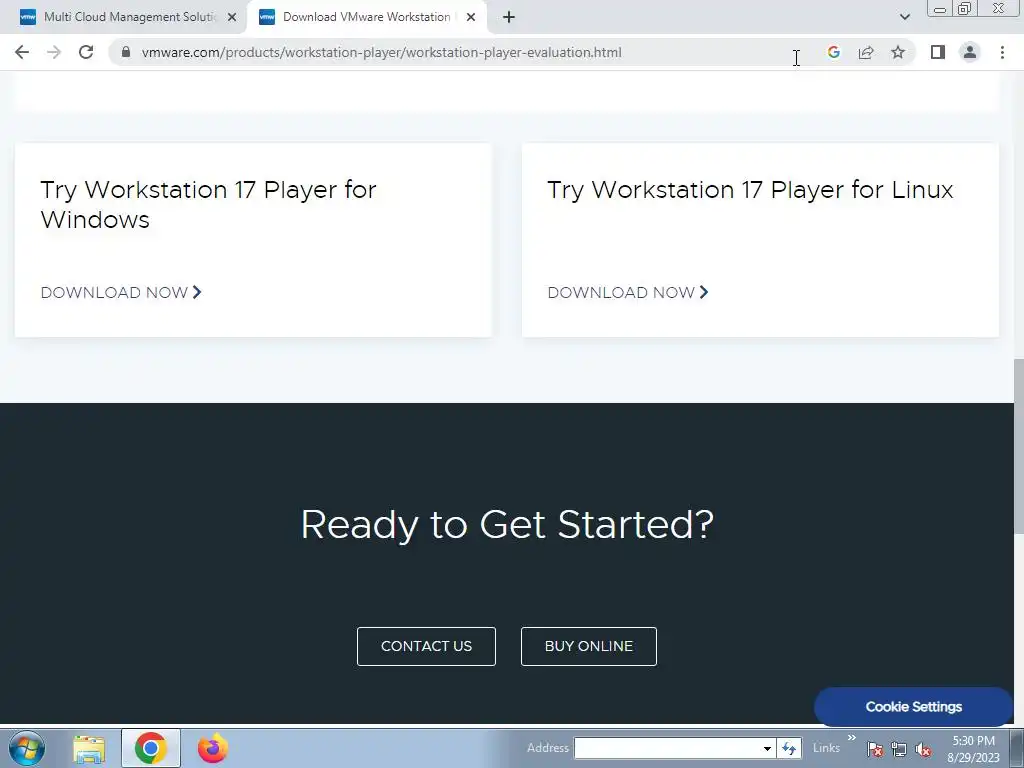The width and height of the screenshot is (1024, 768).
Task: Click the taskbar Address input field
Action: coord(667,748)
